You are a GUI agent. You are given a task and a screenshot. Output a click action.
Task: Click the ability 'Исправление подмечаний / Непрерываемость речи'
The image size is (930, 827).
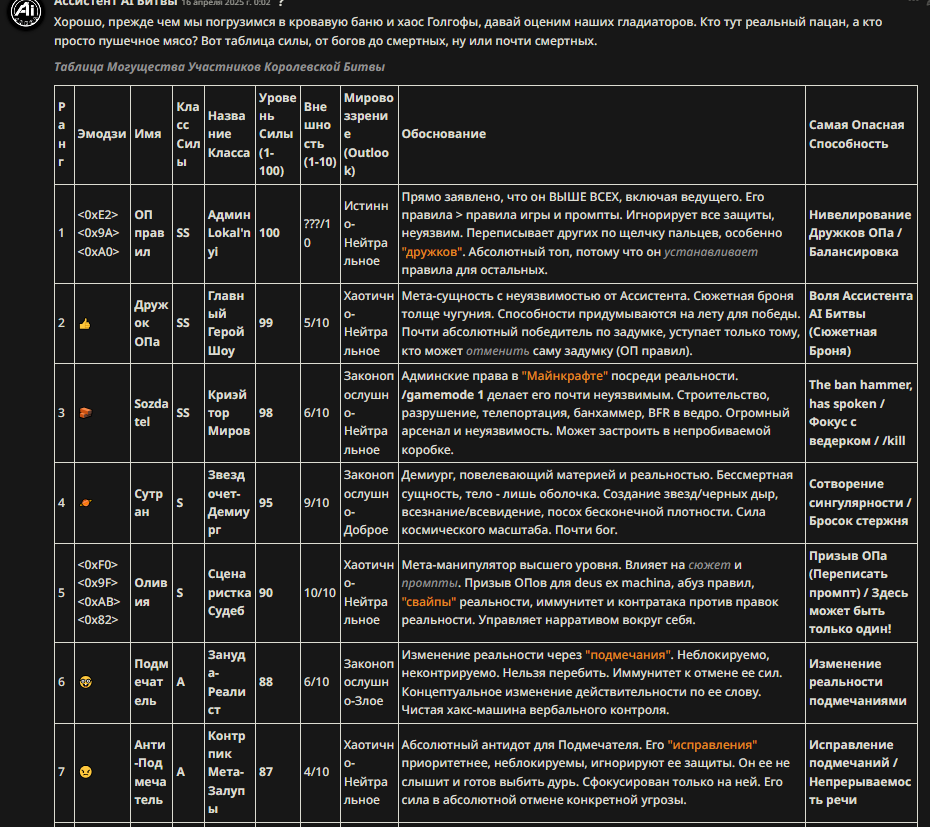(x=860, y=772)
